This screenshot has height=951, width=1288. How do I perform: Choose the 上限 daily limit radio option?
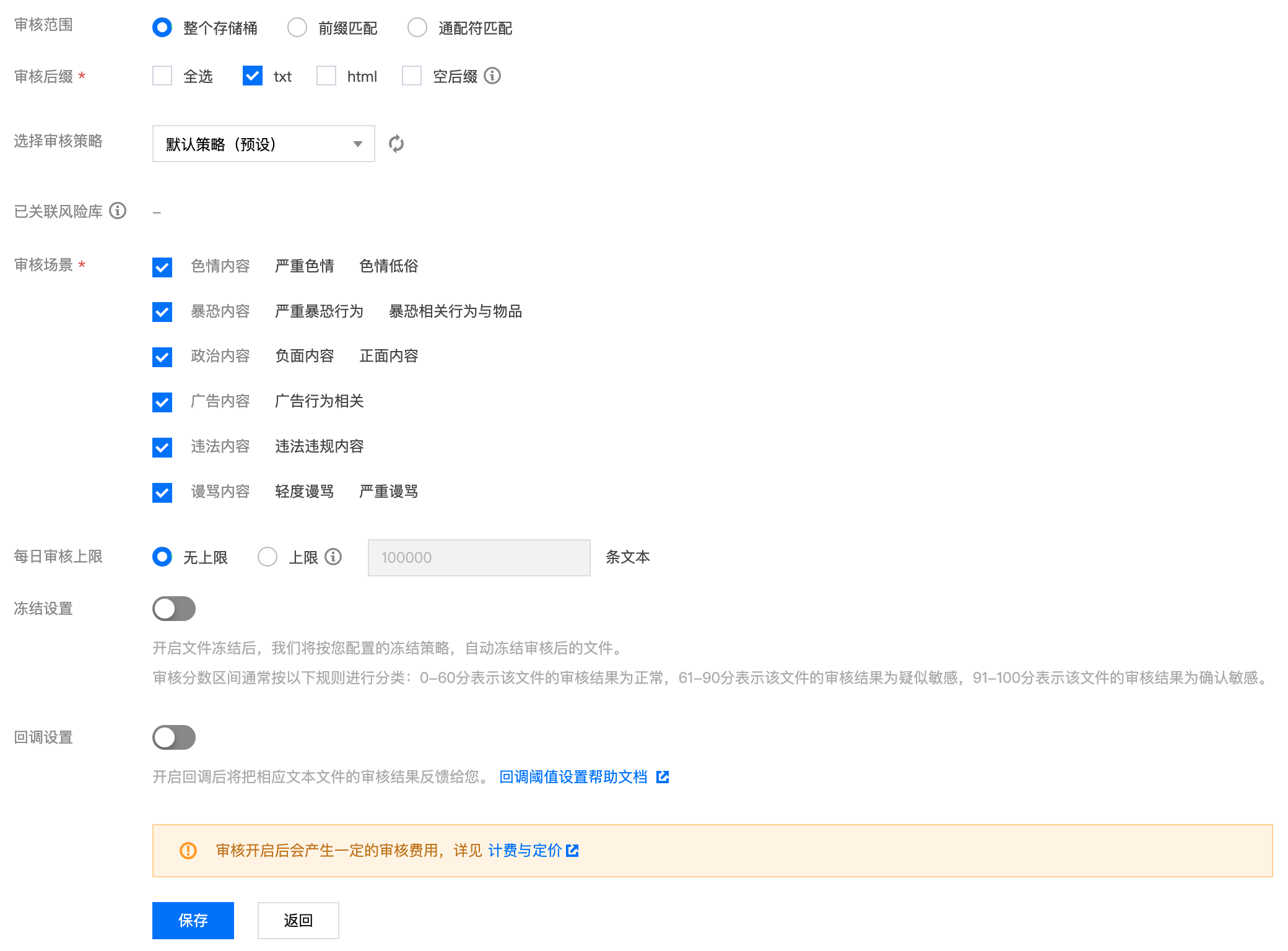click(x=268, y=557)
